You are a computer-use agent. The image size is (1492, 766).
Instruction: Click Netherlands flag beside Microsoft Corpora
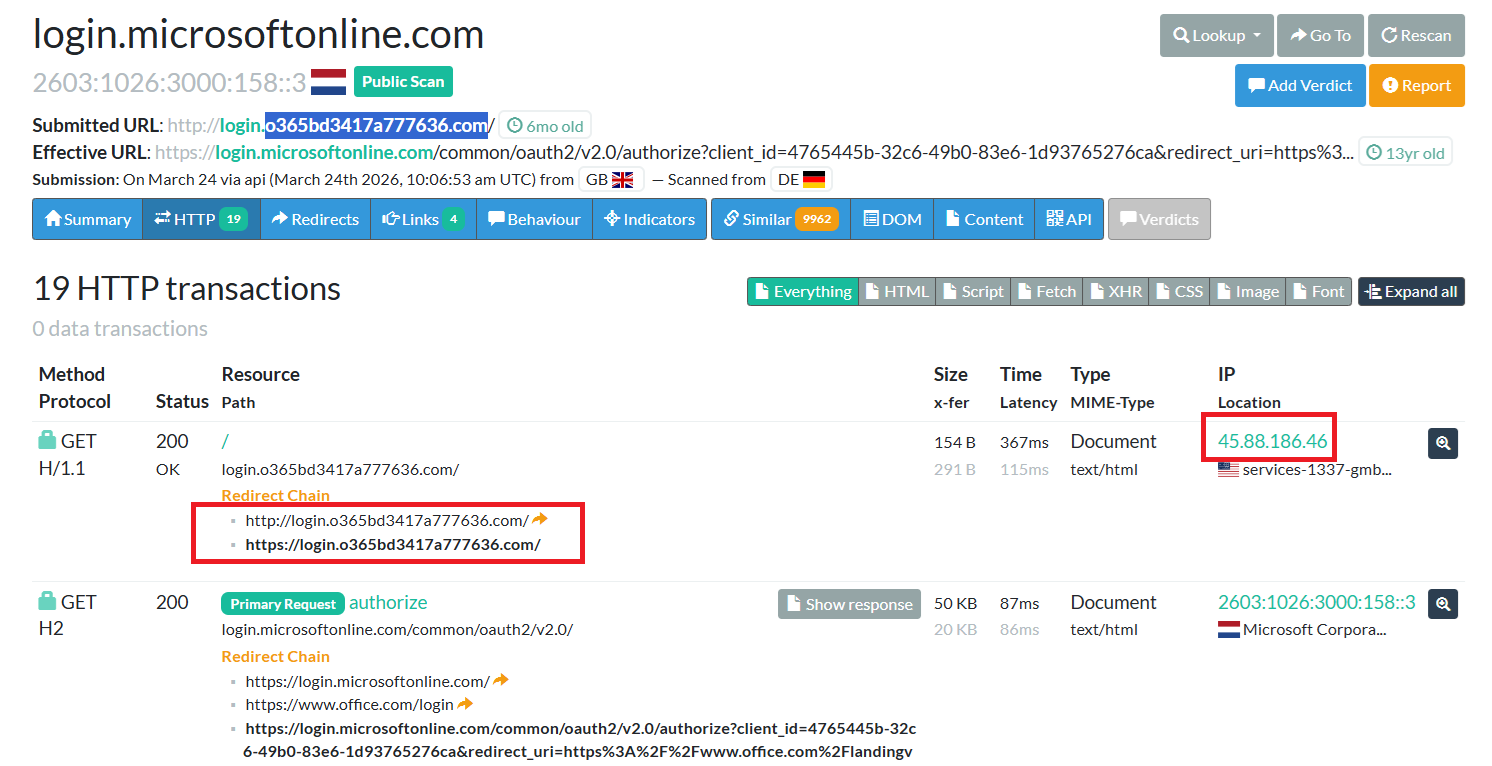point(1228,630)
